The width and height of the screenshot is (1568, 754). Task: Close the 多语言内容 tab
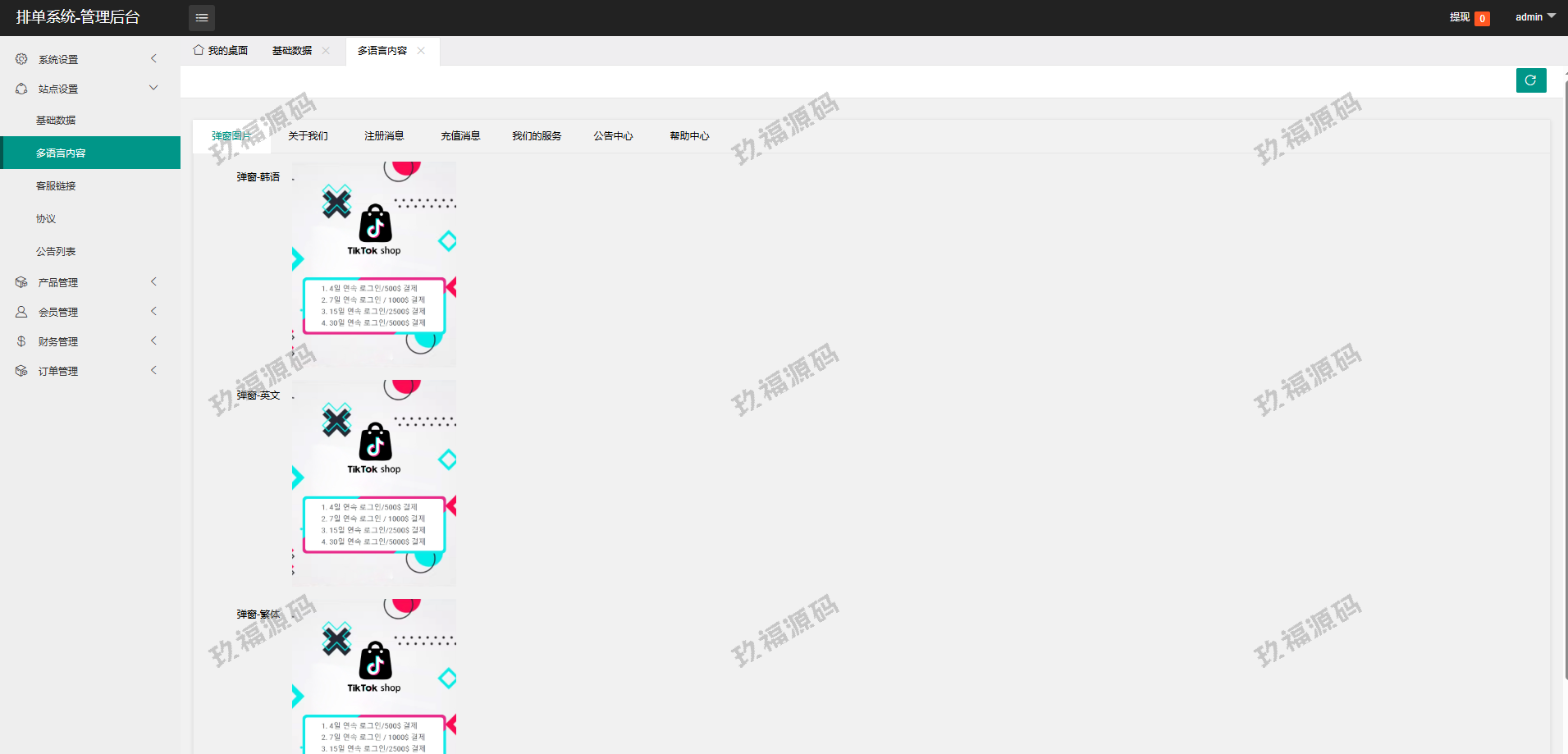421,51
